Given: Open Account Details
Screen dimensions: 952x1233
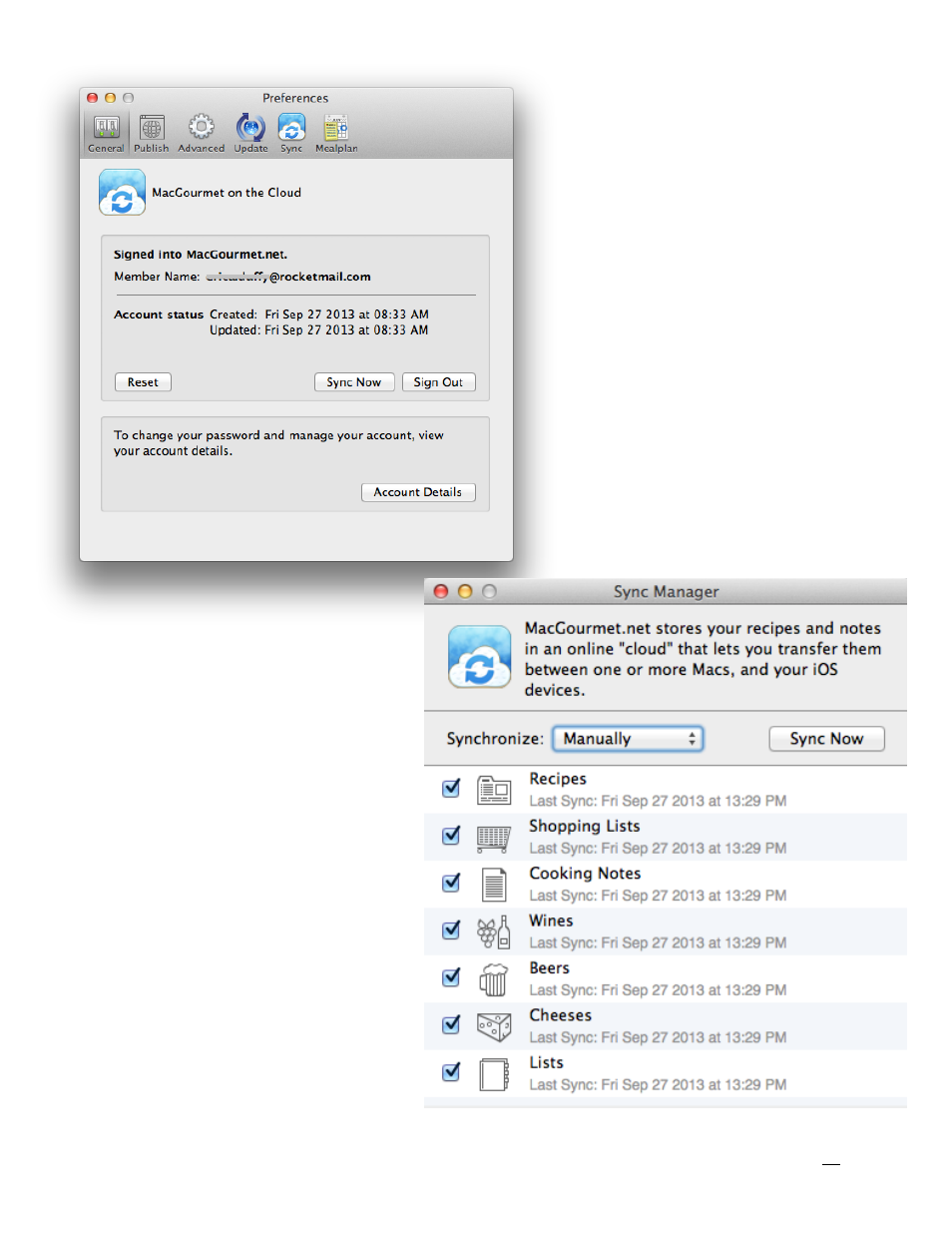Looking at the screenshot, I should pos(418,492).
